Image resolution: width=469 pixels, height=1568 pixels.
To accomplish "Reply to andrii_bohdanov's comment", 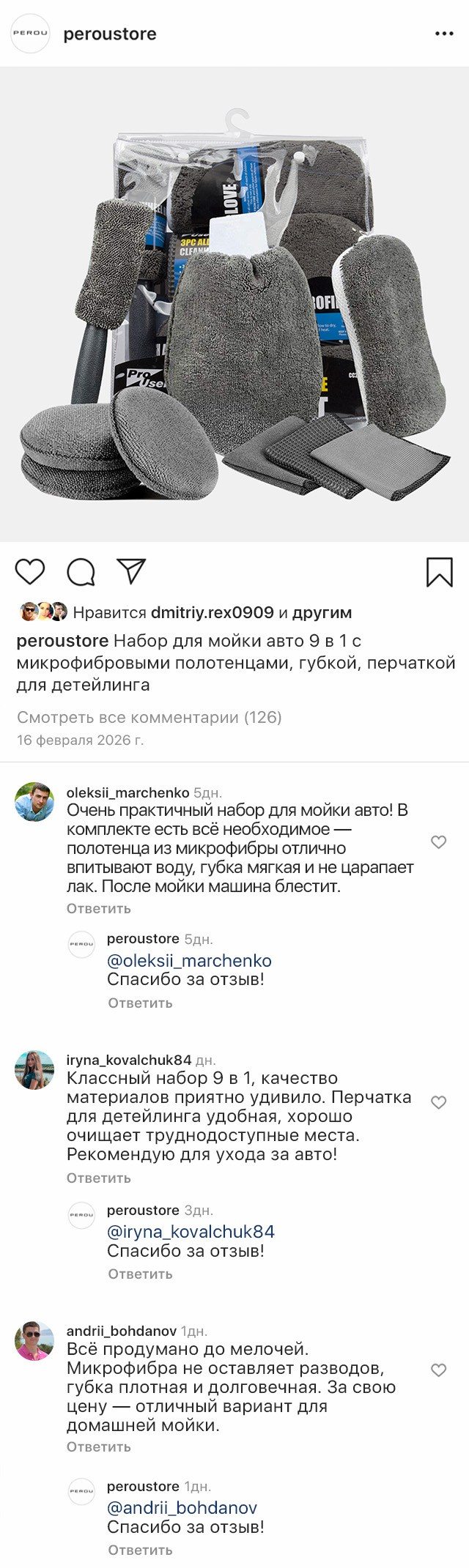I will click(x=99, y=1446).
